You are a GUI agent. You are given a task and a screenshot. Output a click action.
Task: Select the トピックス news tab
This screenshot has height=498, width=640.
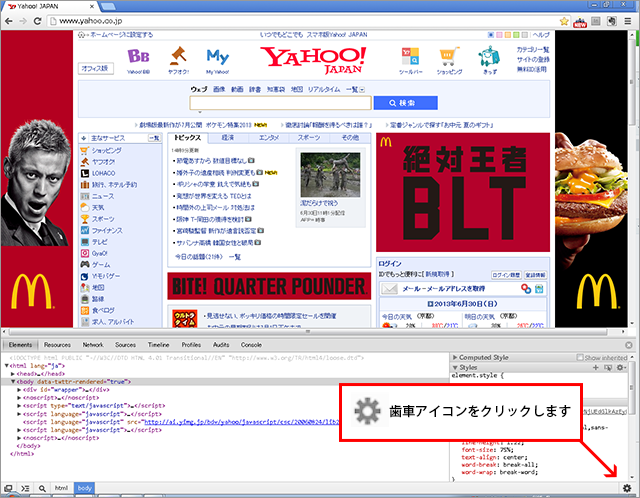coord(188,138)
